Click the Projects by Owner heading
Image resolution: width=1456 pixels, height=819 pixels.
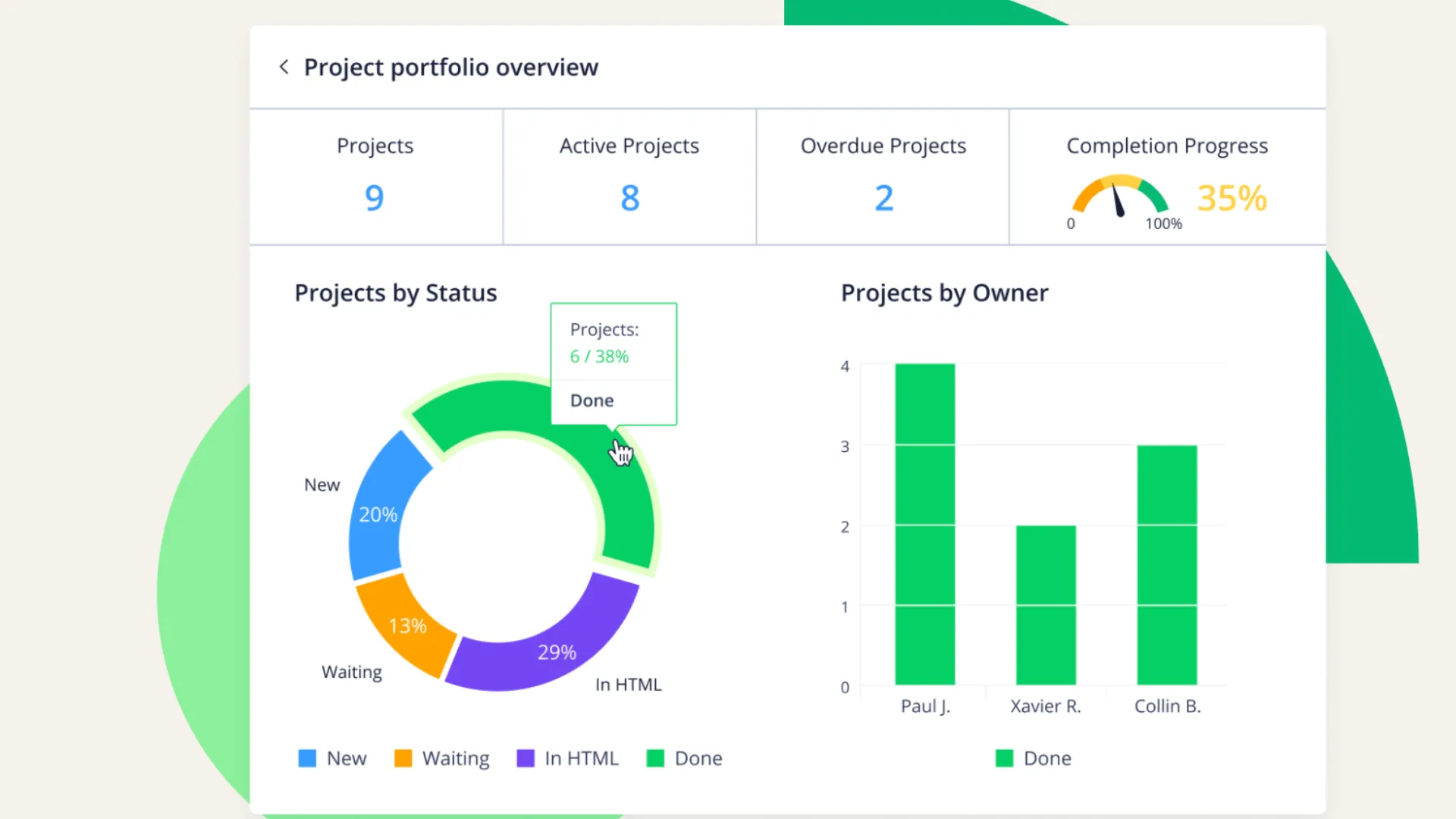pyautogui.click(x=944, y=293)
